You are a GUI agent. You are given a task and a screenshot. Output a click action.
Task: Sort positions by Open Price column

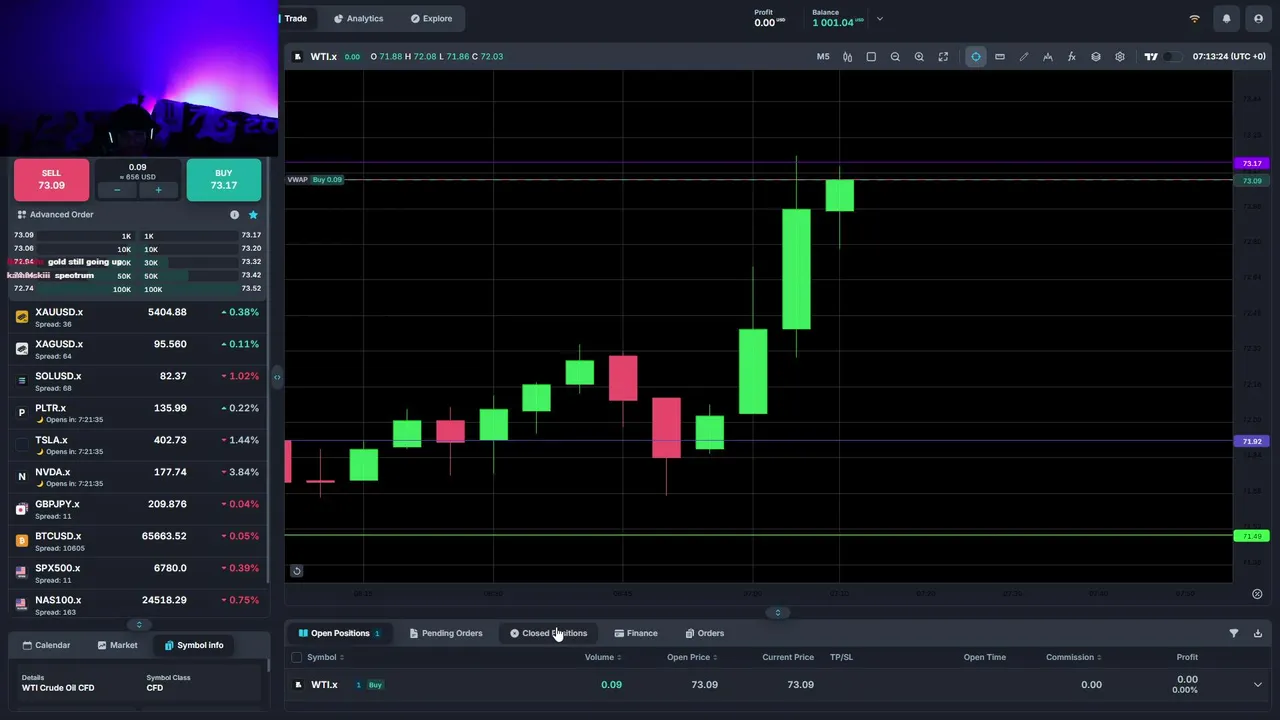pyautogui.click(x=692, y=657)
